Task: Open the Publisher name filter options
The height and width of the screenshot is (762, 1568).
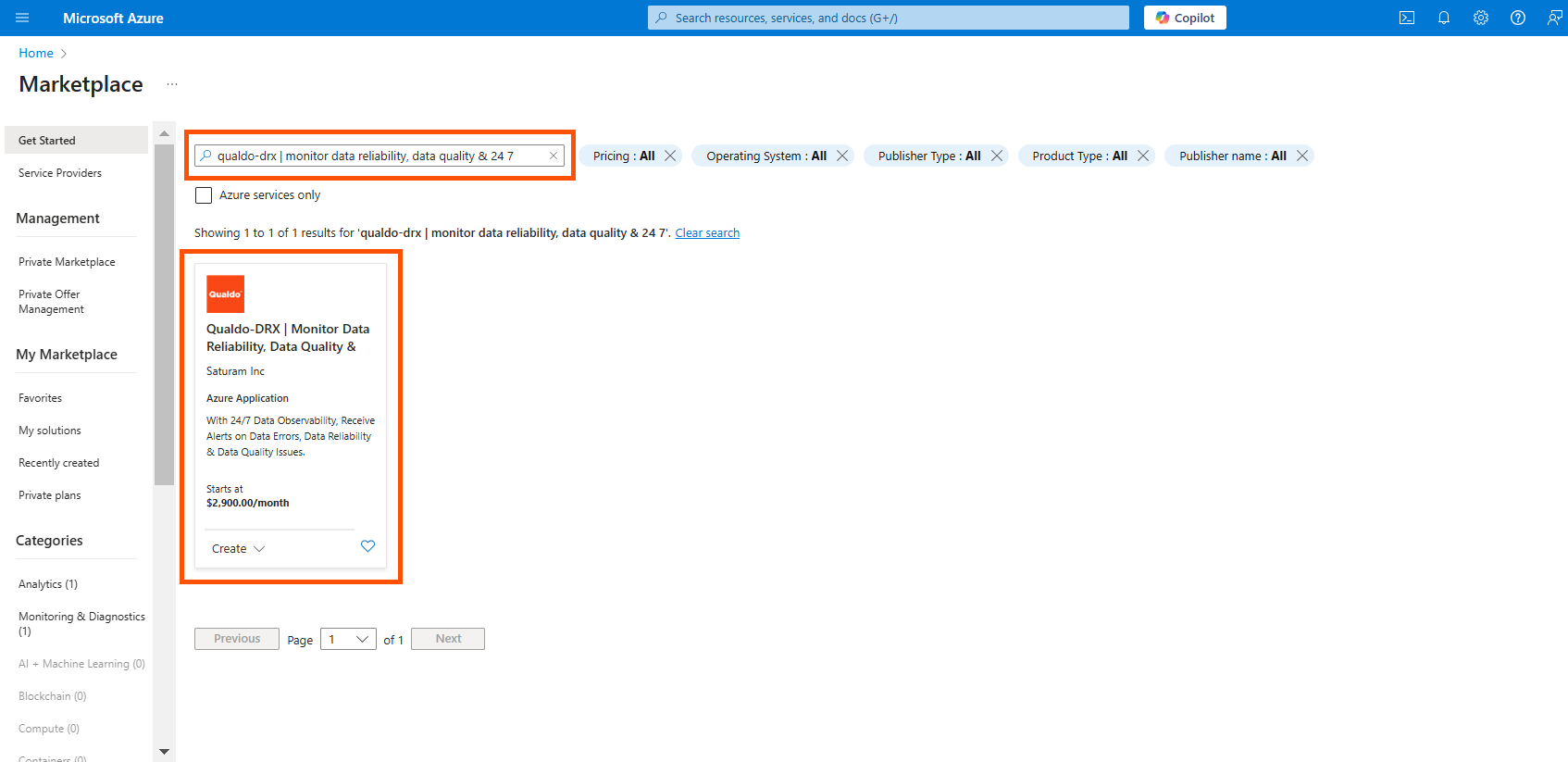Action: (x=1232, y=156)
